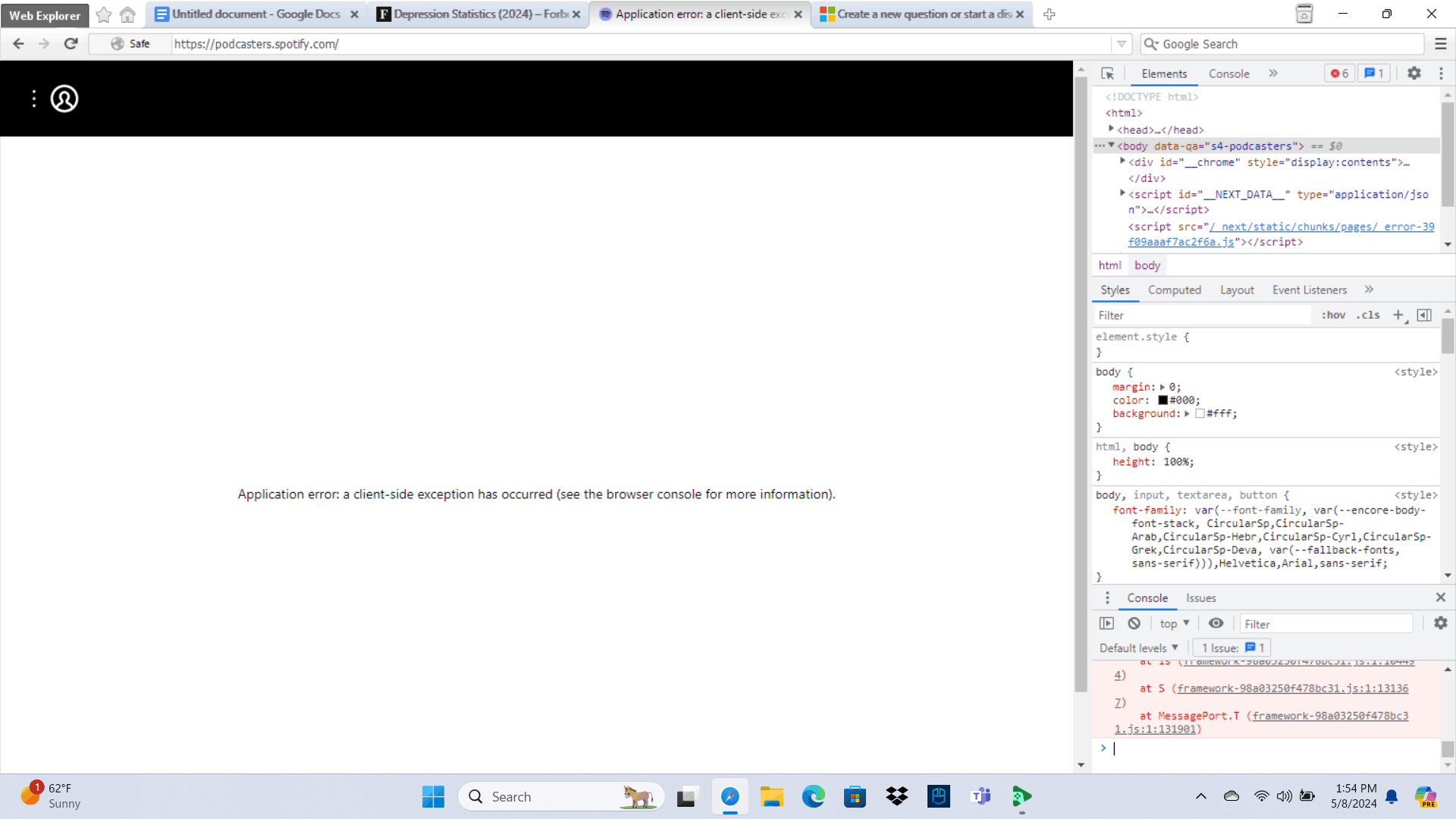1456x819 pixels.
Task: Expand the head element node
Action: 1111,129
